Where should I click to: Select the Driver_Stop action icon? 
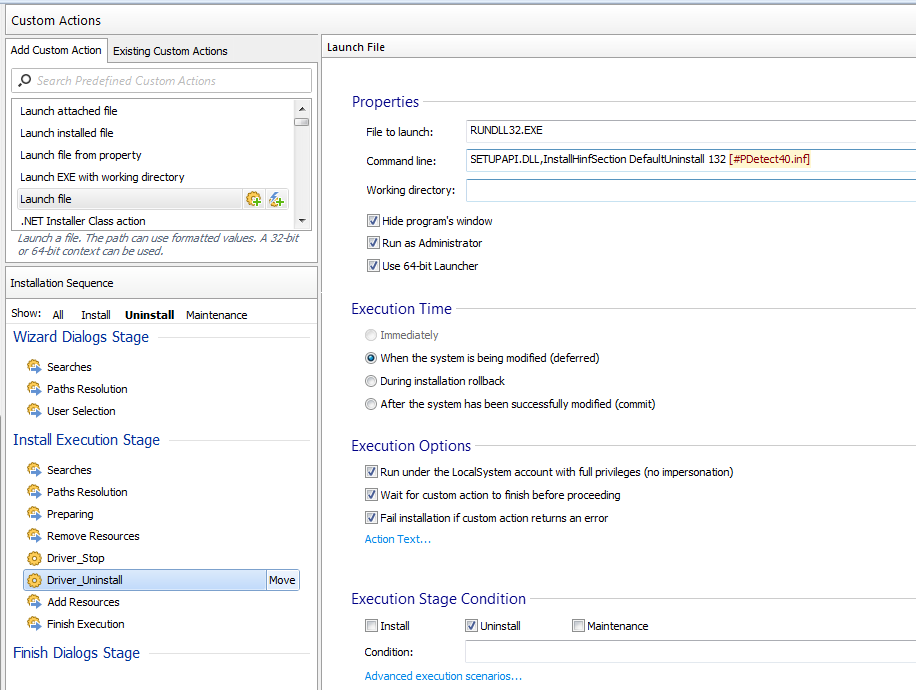pyautogui.click(x=34, y=558)
